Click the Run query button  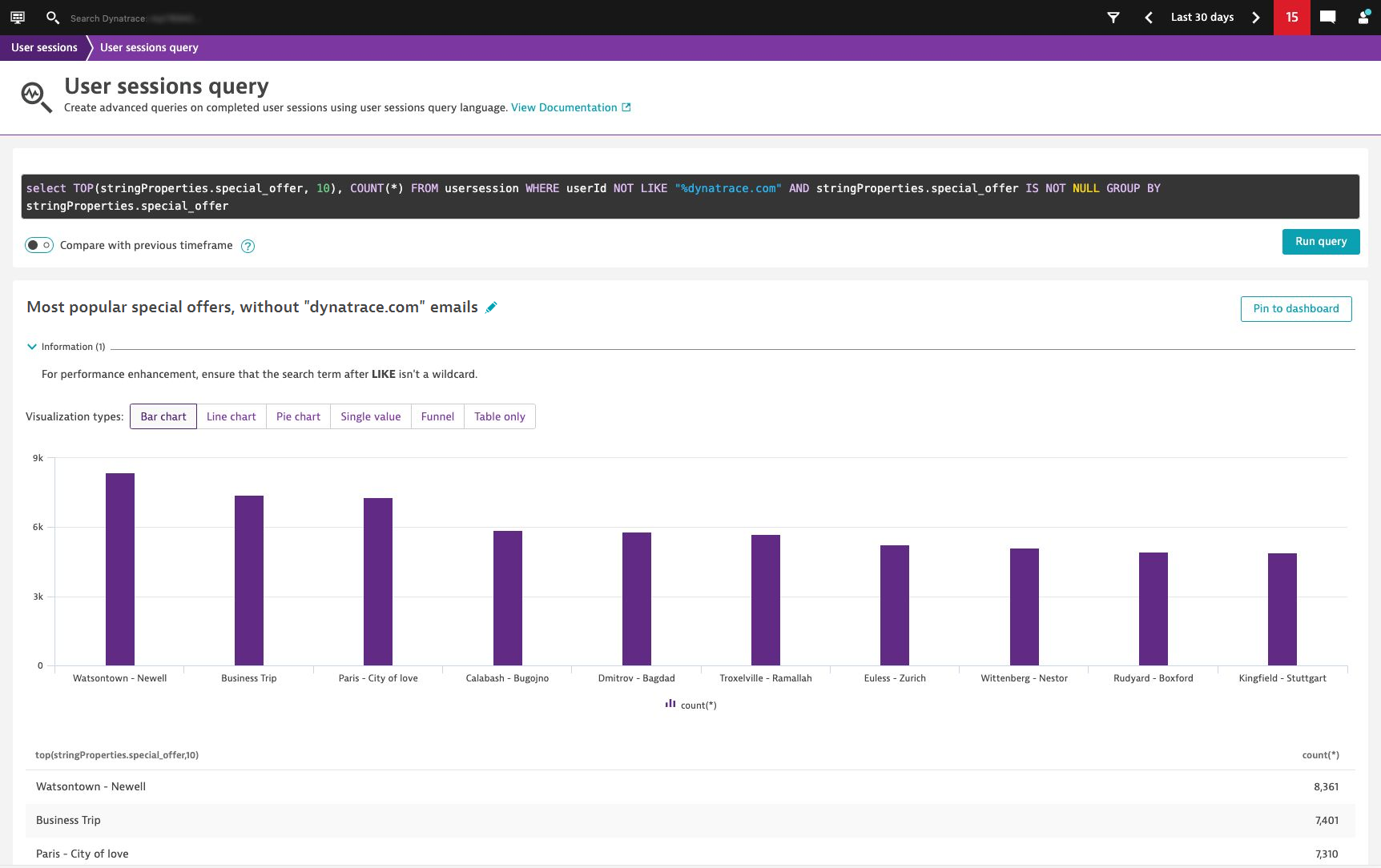(x=1321, y=242)
